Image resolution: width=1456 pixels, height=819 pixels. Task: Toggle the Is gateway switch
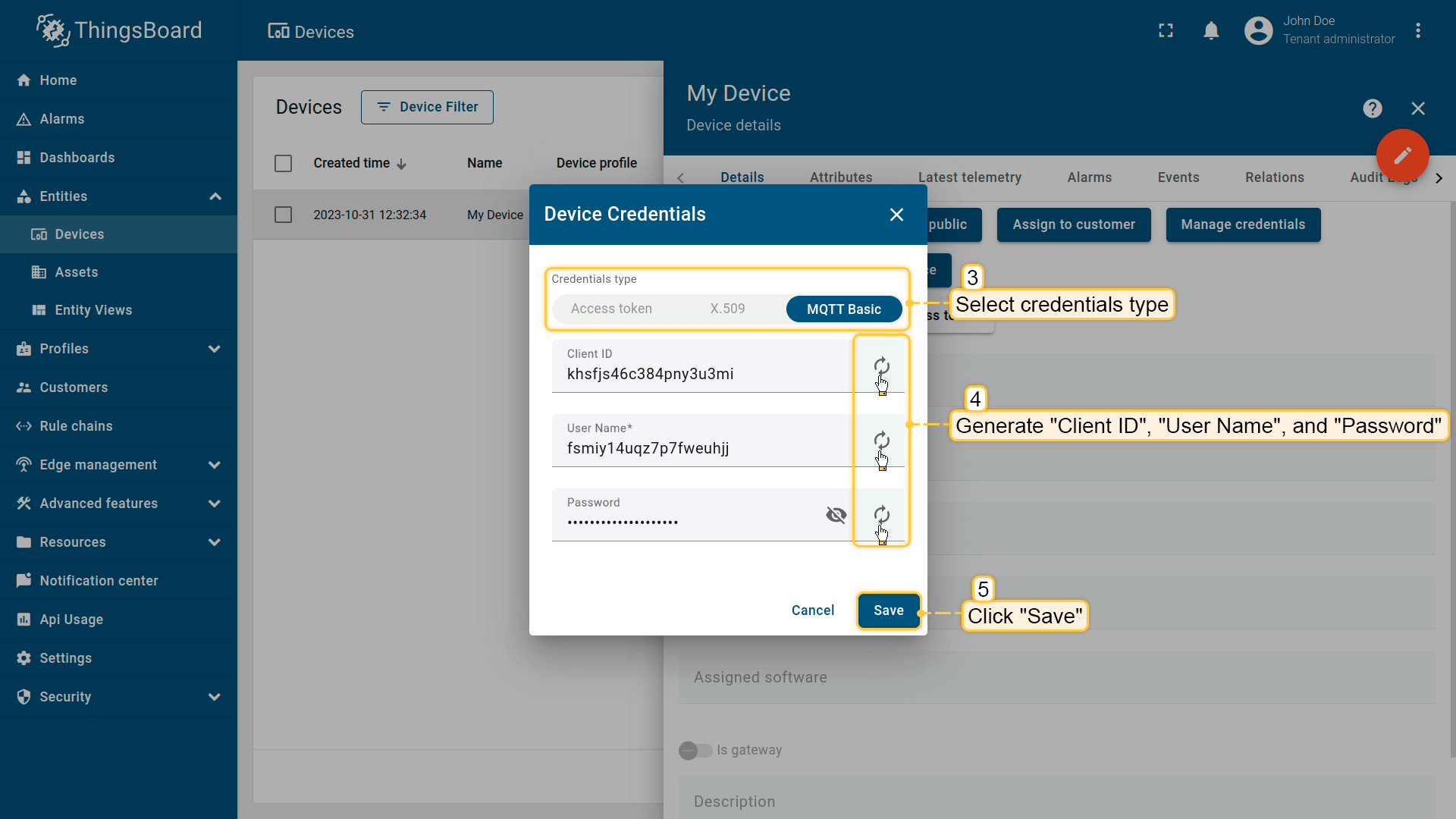(695, 750)
